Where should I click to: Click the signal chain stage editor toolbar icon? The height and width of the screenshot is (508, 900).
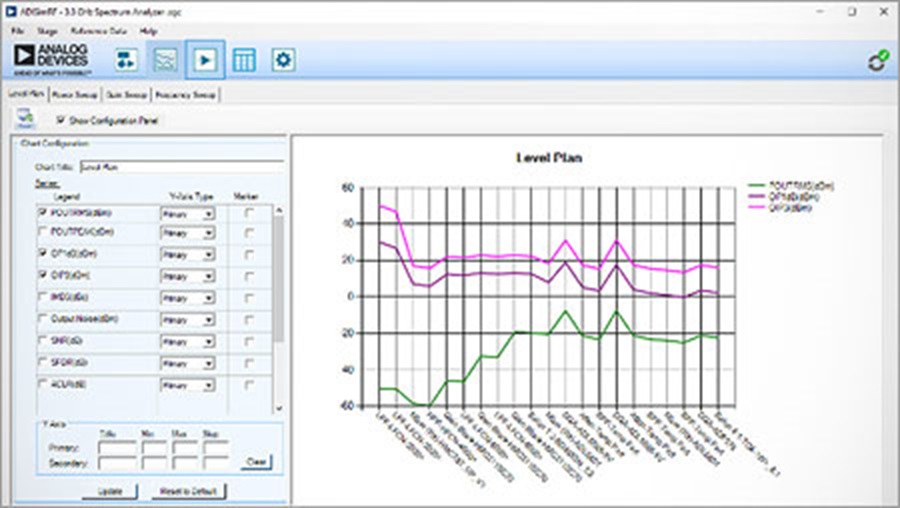click(126, 60)
